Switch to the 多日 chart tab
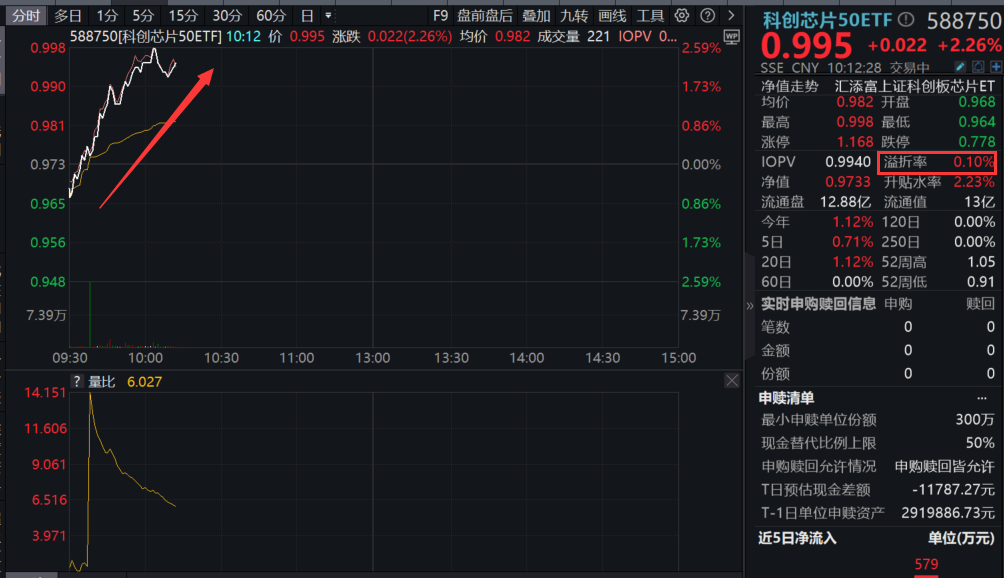The width and height of the screenshot is (1004, 578). [x=67, y=15]
